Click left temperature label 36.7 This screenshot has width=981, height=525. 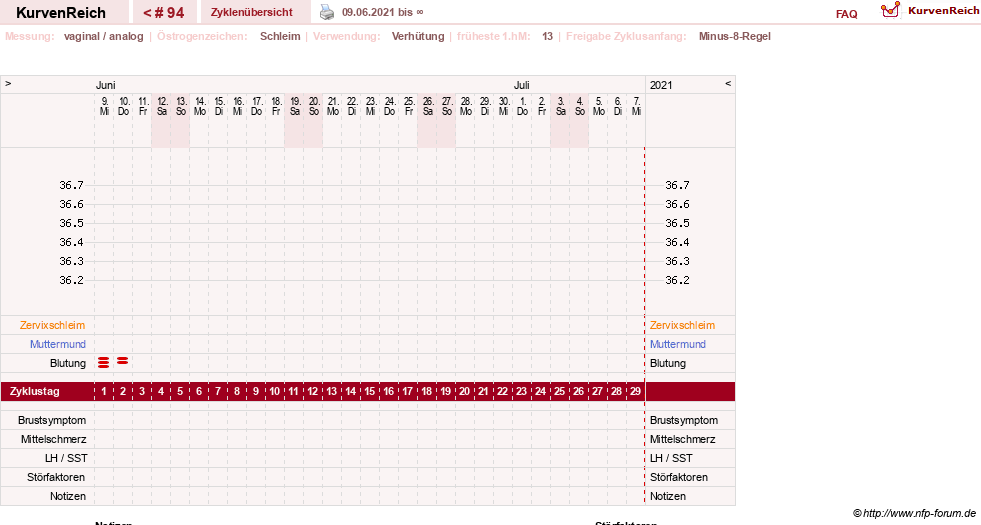[71, 185]
